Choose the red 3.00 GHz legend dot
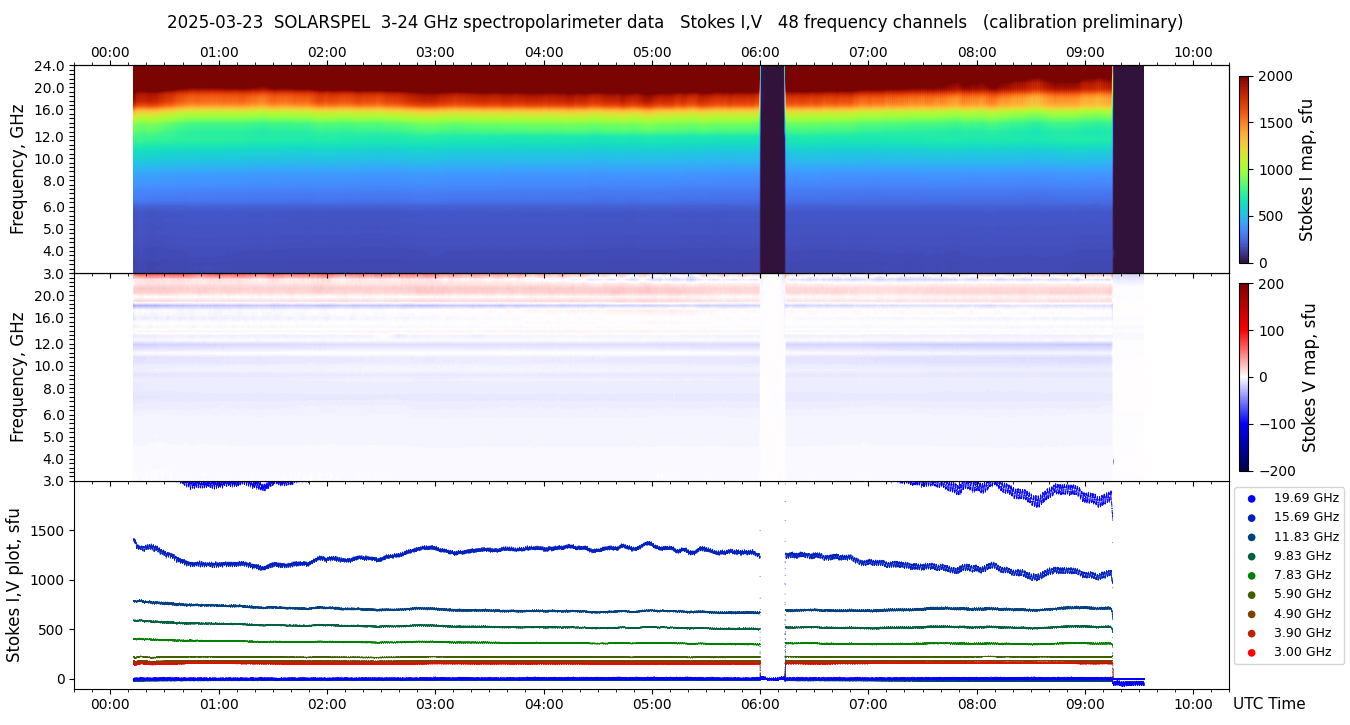 [1251, 653]
